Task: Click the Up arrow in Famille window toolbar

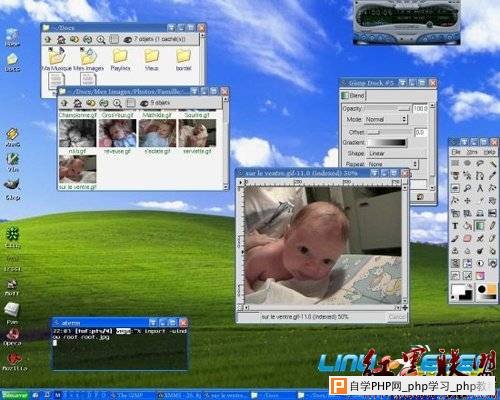Action: [65, 103]
